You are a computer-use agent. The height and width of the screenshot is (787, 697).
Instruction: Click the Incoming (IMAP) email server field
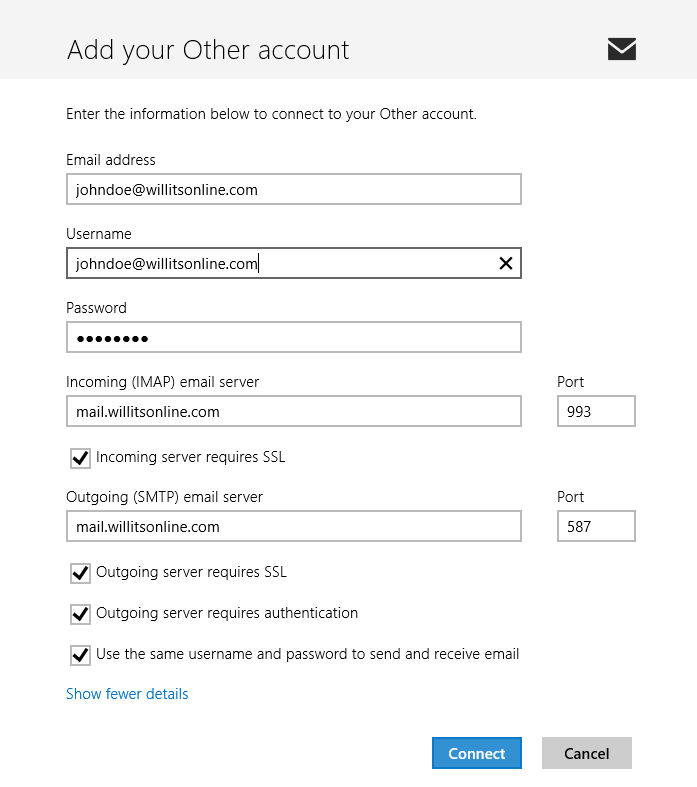pos(294,411)
